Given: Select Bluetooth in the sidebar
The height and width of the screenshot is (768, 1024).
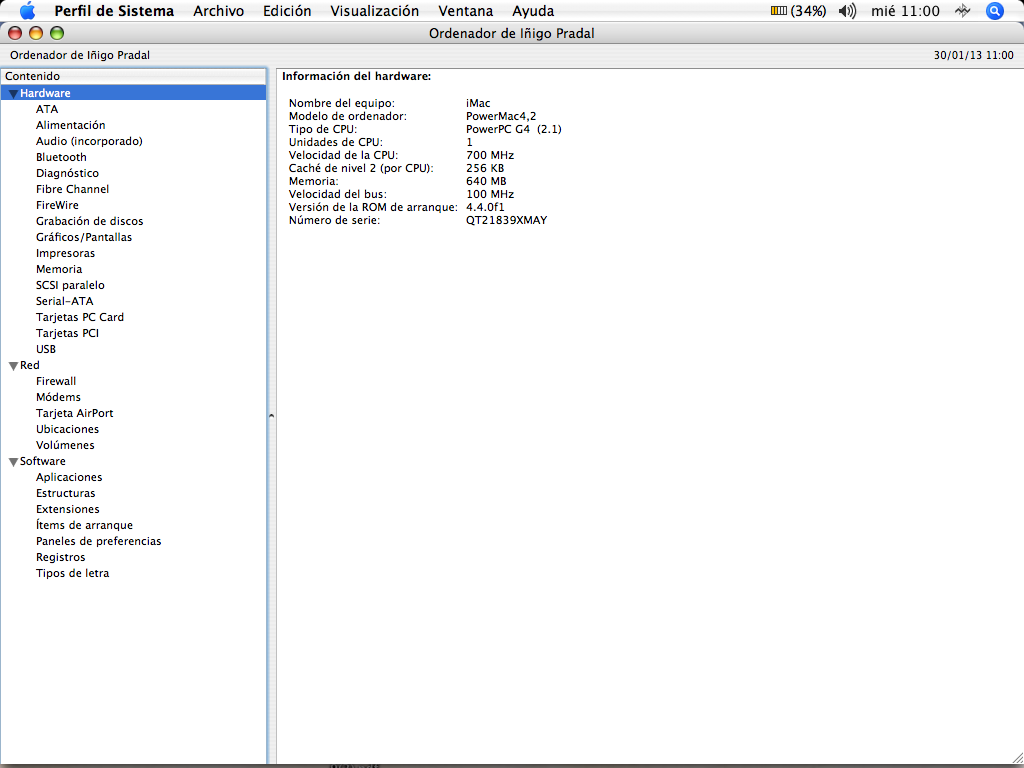Looking at the screenshot, I should (x=61, y=157).
